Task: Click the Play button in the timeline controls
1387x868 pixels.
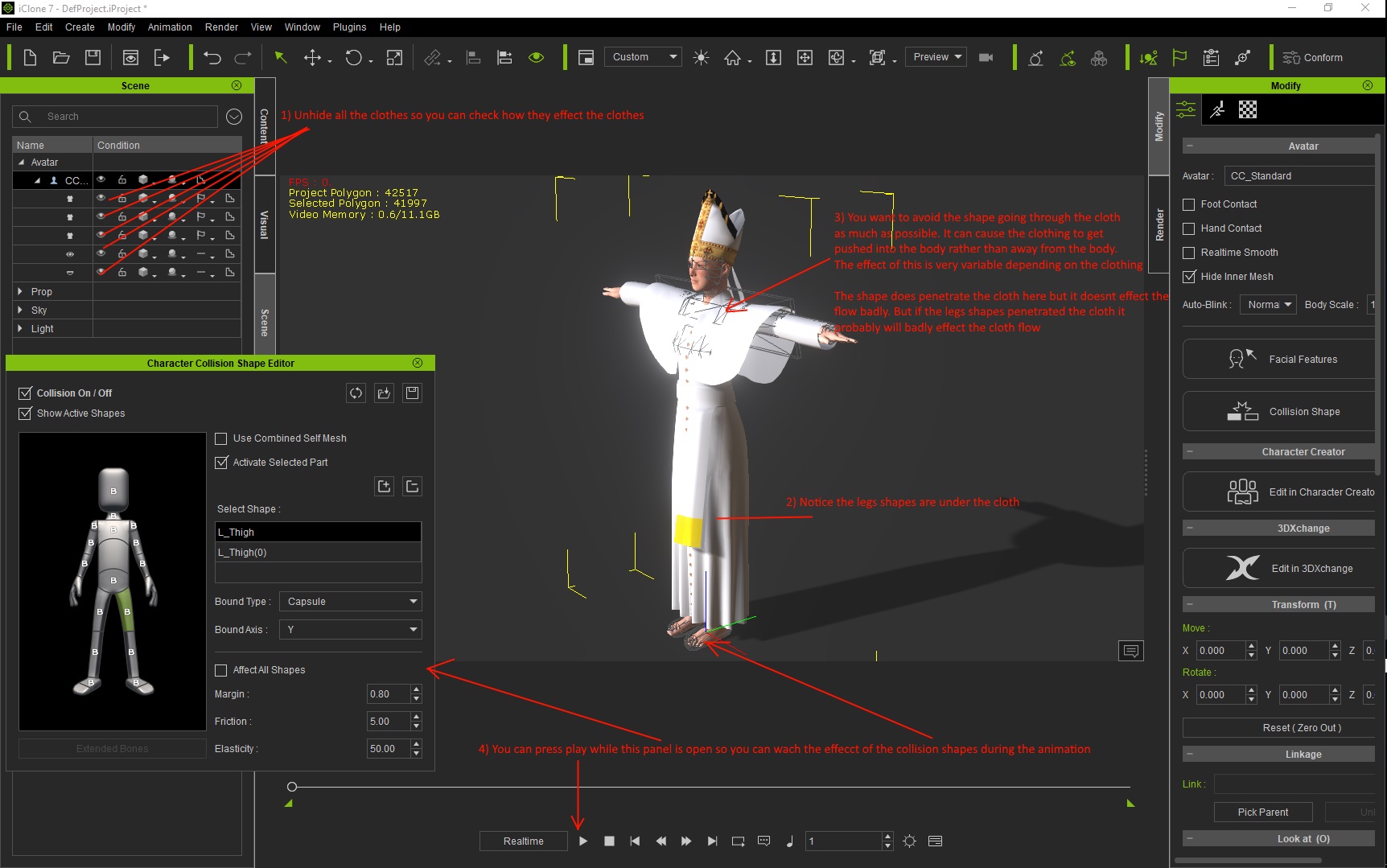Action: 583,841
